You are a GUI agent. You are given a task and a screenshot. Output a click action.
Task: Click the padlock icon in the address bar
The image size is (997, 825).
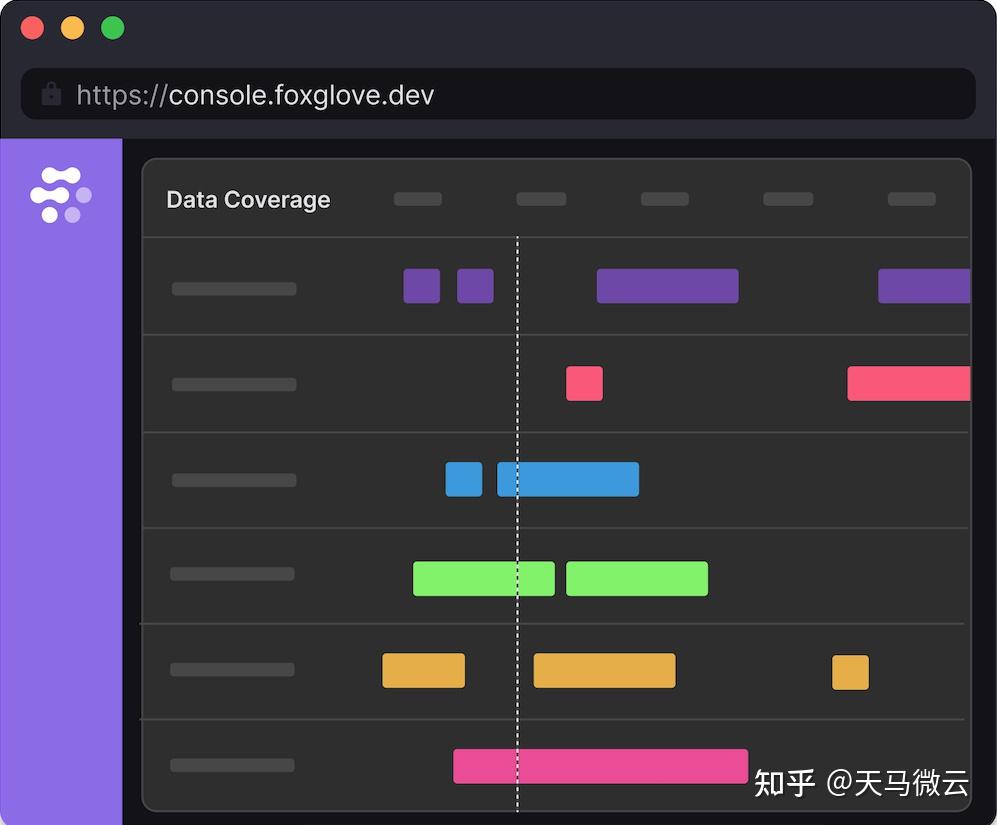click(51, 93)
